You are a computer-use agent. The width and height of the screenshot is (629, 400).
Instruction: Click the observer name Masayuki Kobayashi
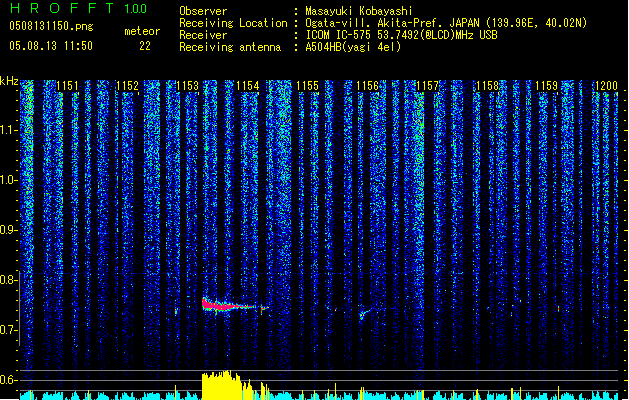tap(359, 11)
